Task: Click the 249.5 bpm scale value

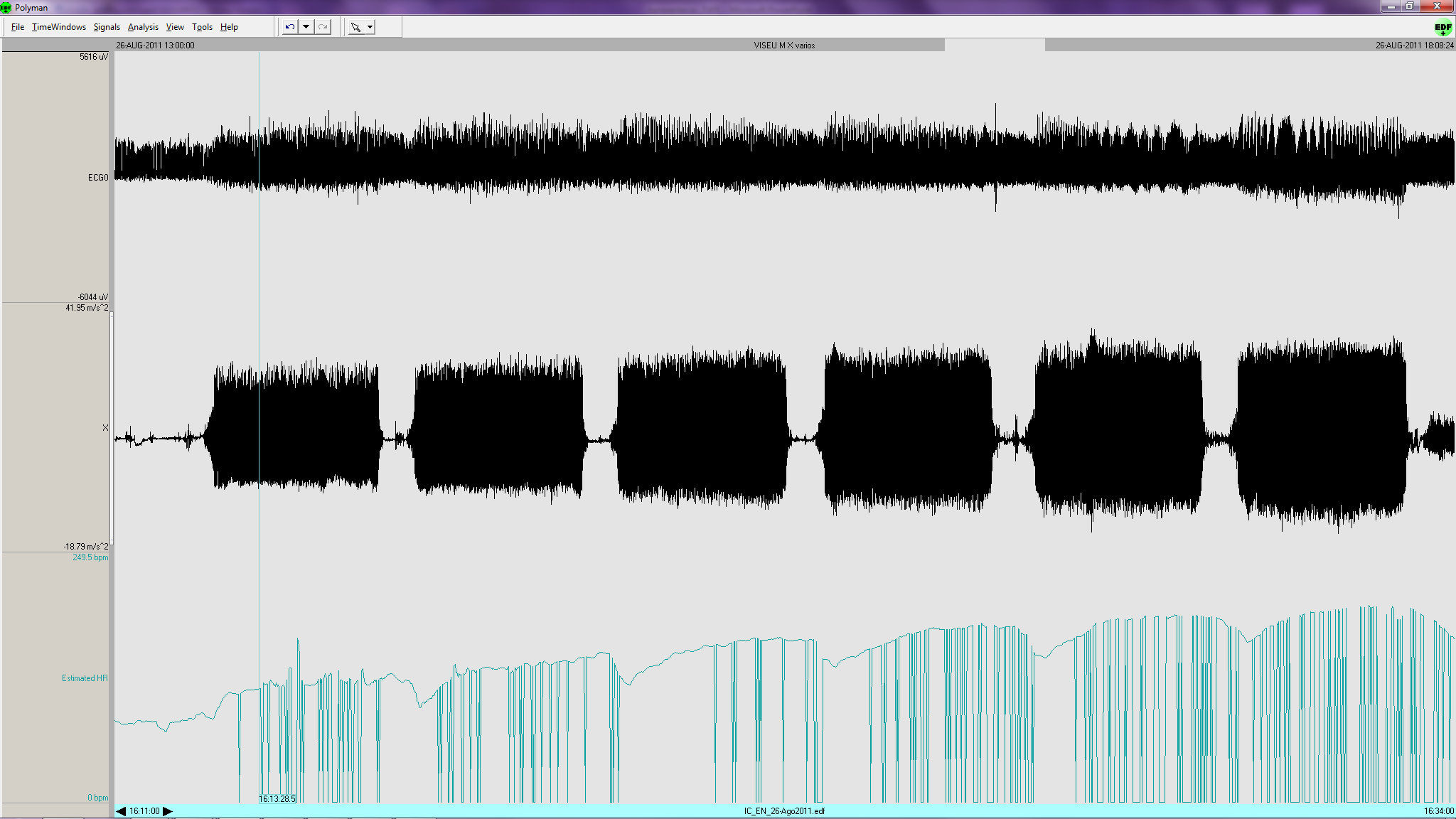Action: [90, 557]
